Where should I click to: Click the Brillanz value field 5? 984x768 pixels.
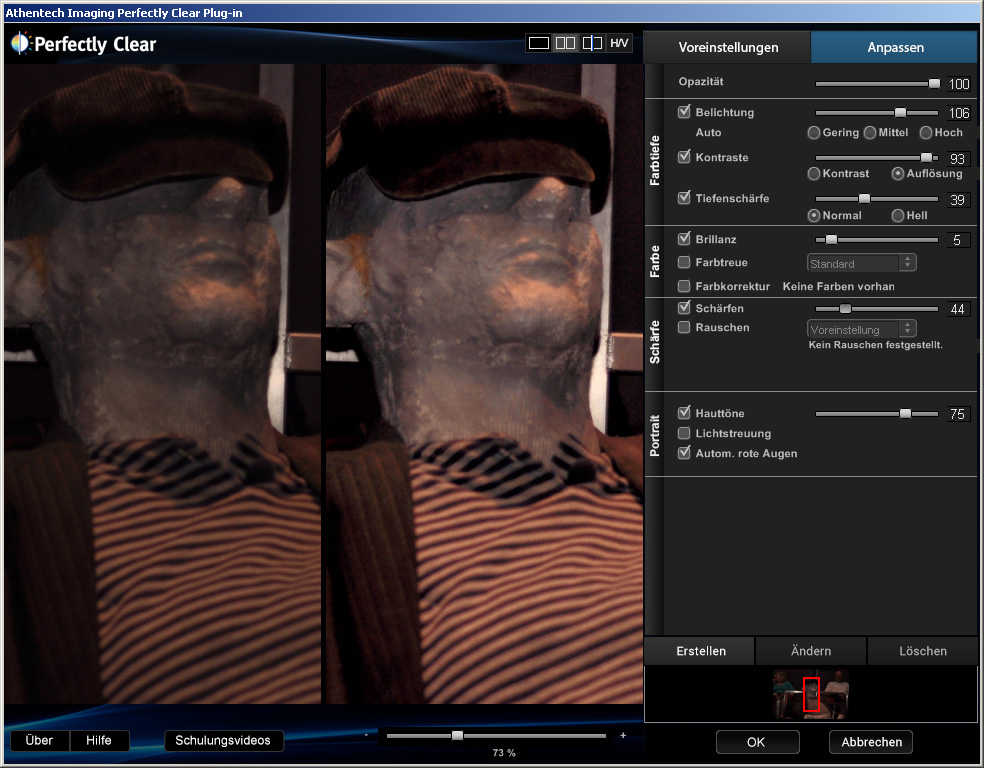958,240
